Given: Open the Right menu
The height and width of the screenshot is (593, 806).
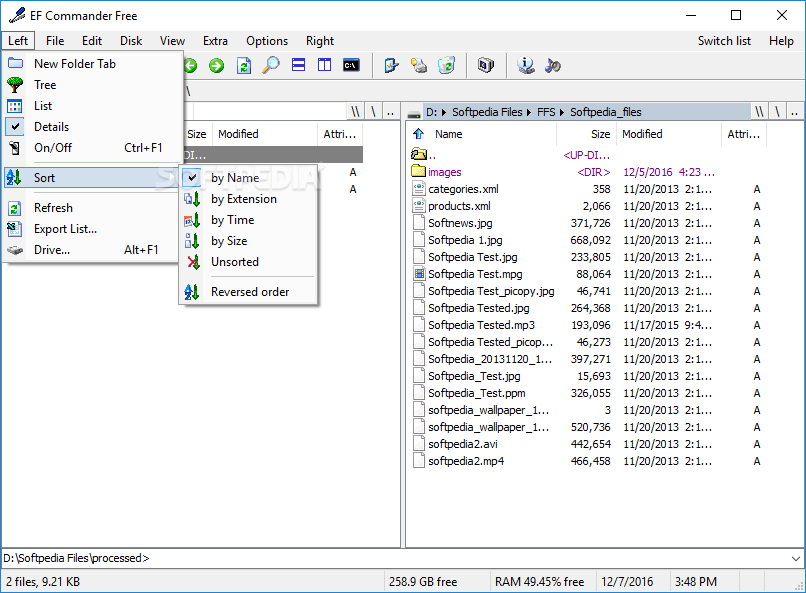Looking at the screenshot, I should point(320,41).
